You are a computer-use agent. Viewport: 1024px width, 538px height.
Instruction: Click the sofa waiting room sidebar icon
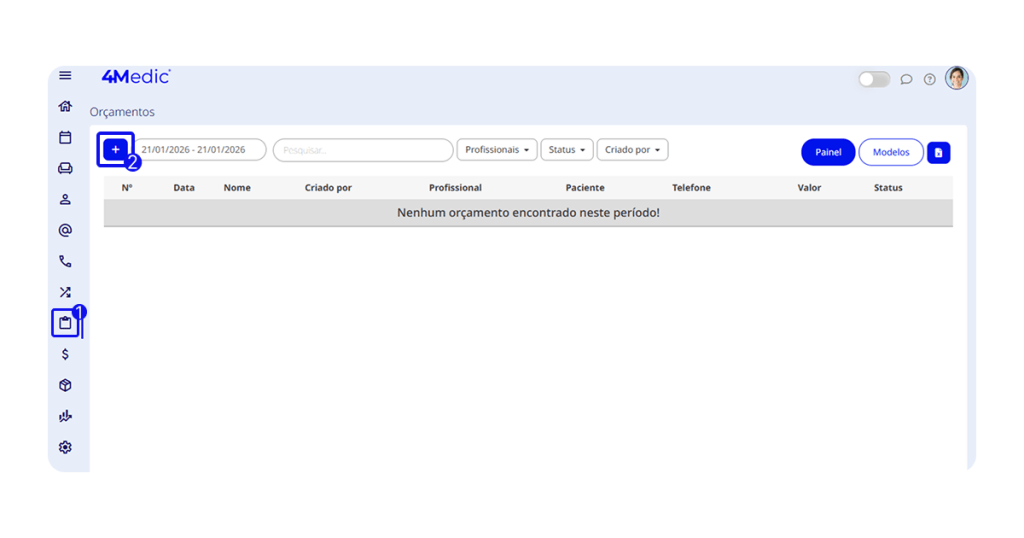pos(65,169)
